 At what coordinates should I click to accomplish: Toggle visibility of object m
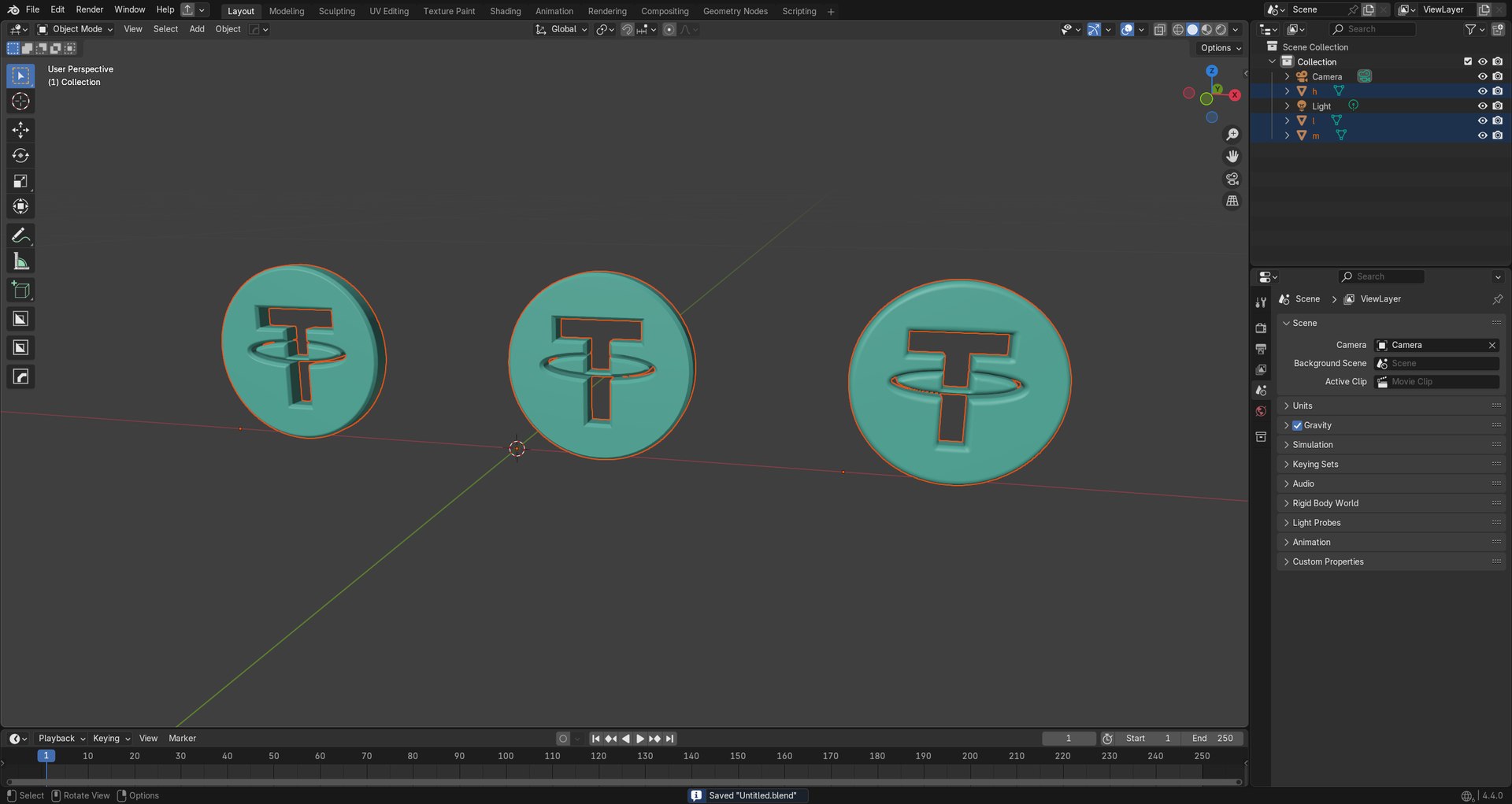point(1482,135)
